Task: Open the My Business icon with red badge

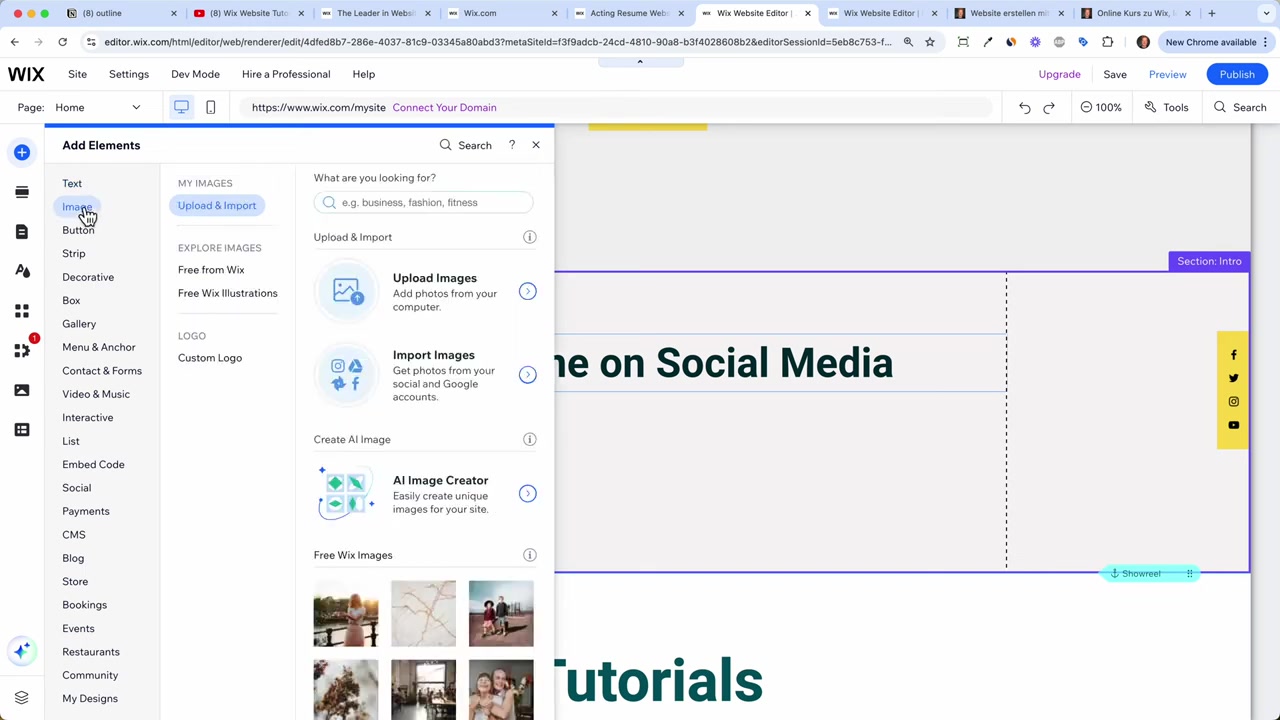Action: pyautogui.click(x=22, y=350)
